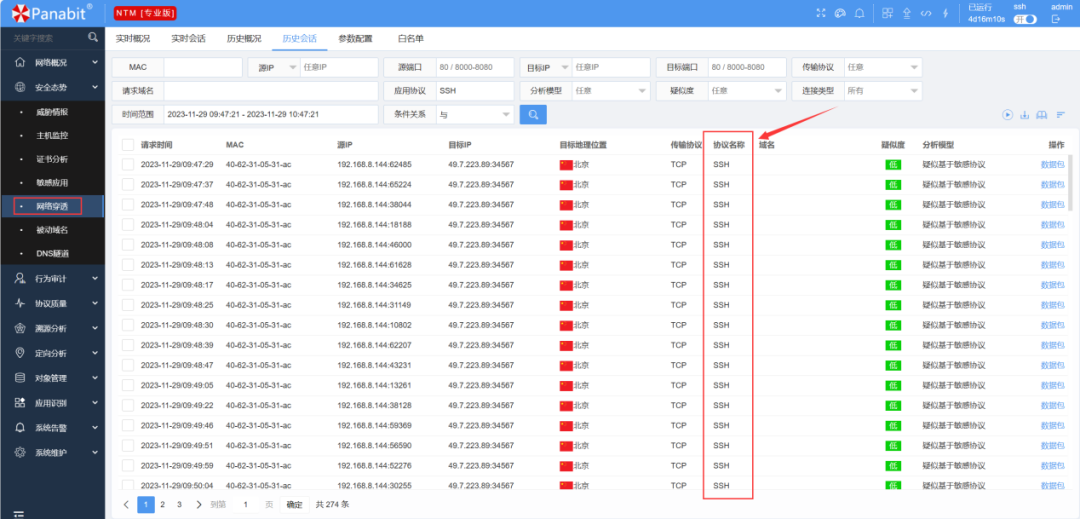Expand the 应用识别 sidebar menu
Image resolution: width=1080 pixels, height=519 pixels.
click(52, 403)
